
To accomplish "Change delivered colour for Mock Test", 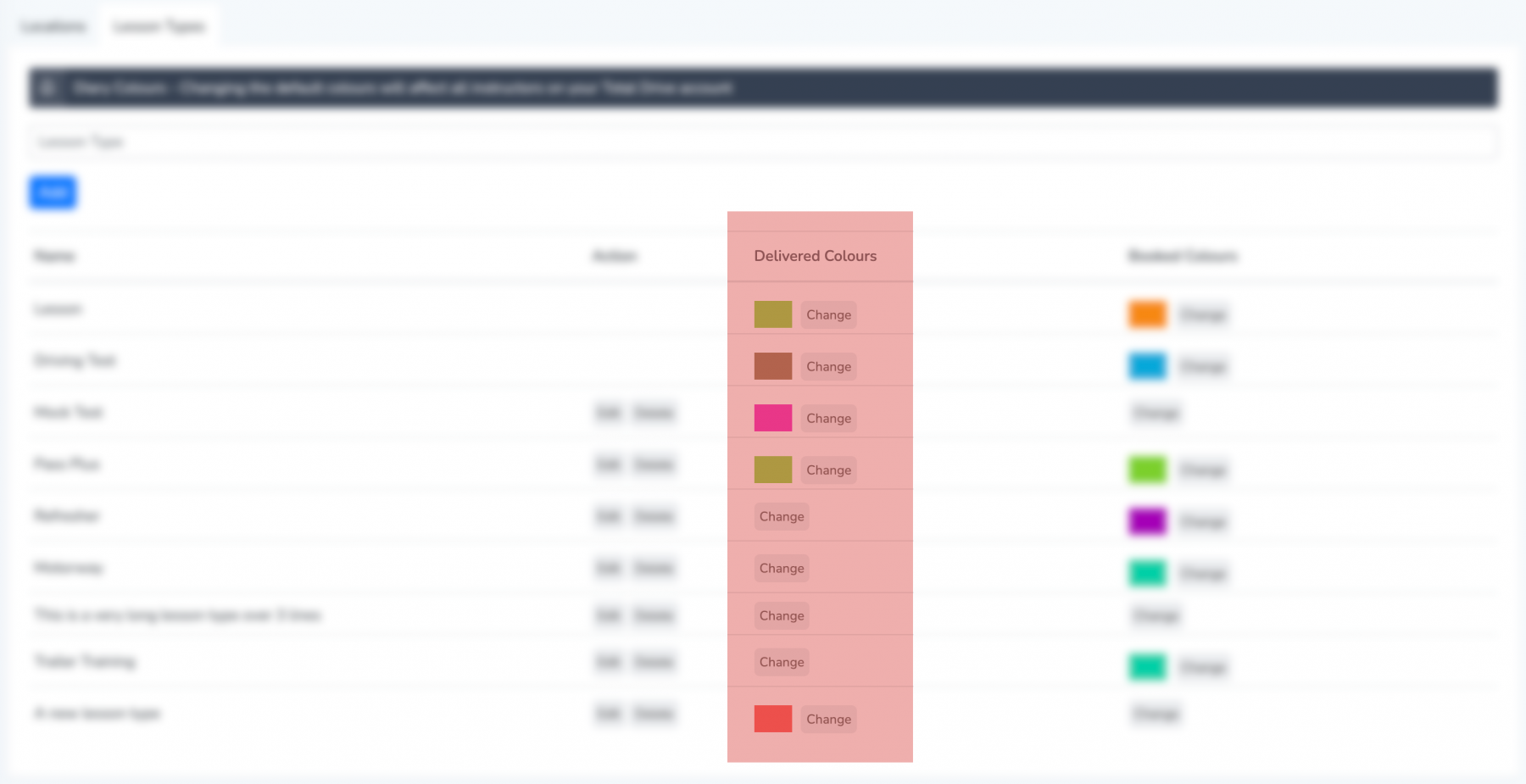I will pyautogui.click(x=828, y=418).
